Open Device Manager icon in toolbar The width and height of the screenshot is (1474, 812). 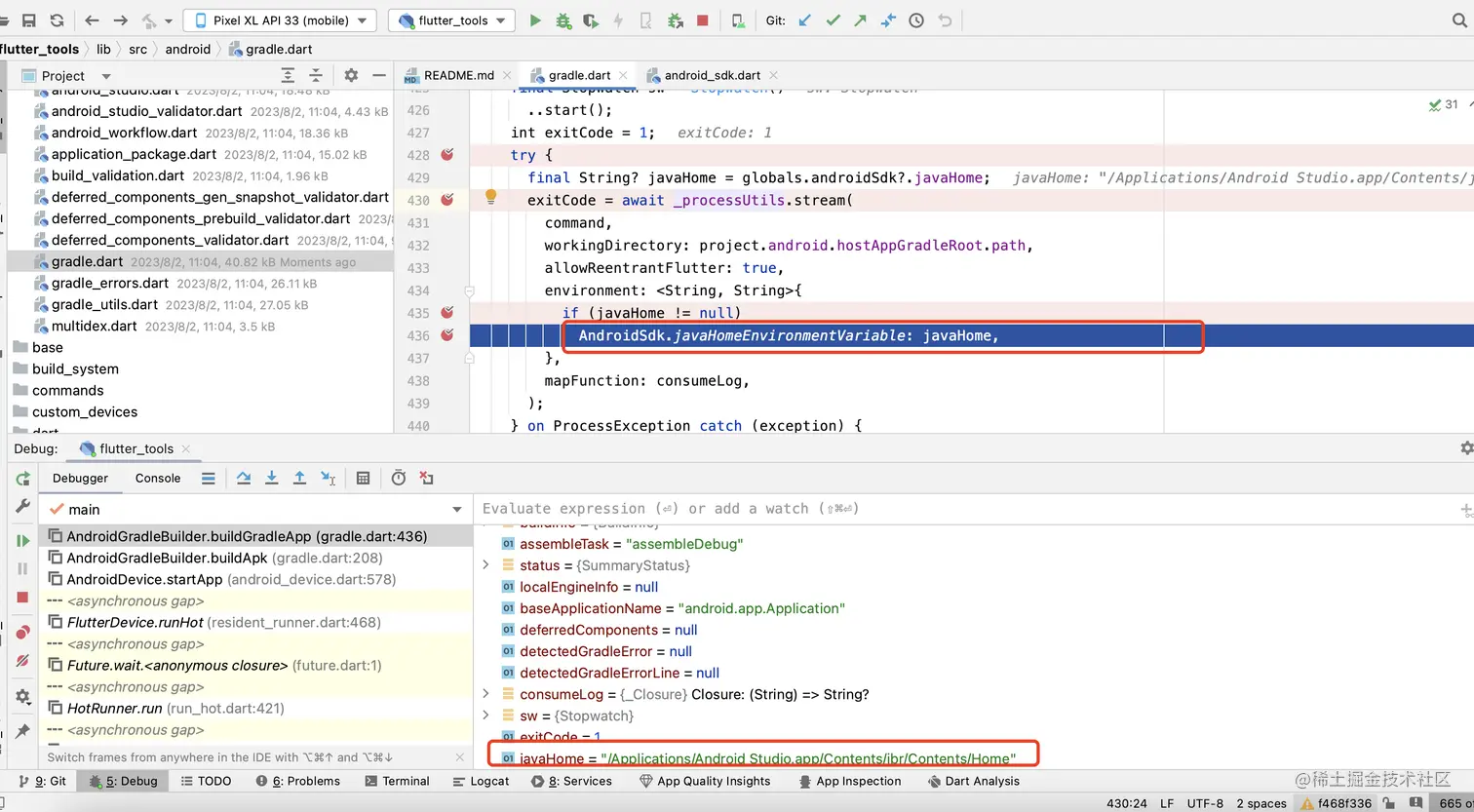click(738, 19)
